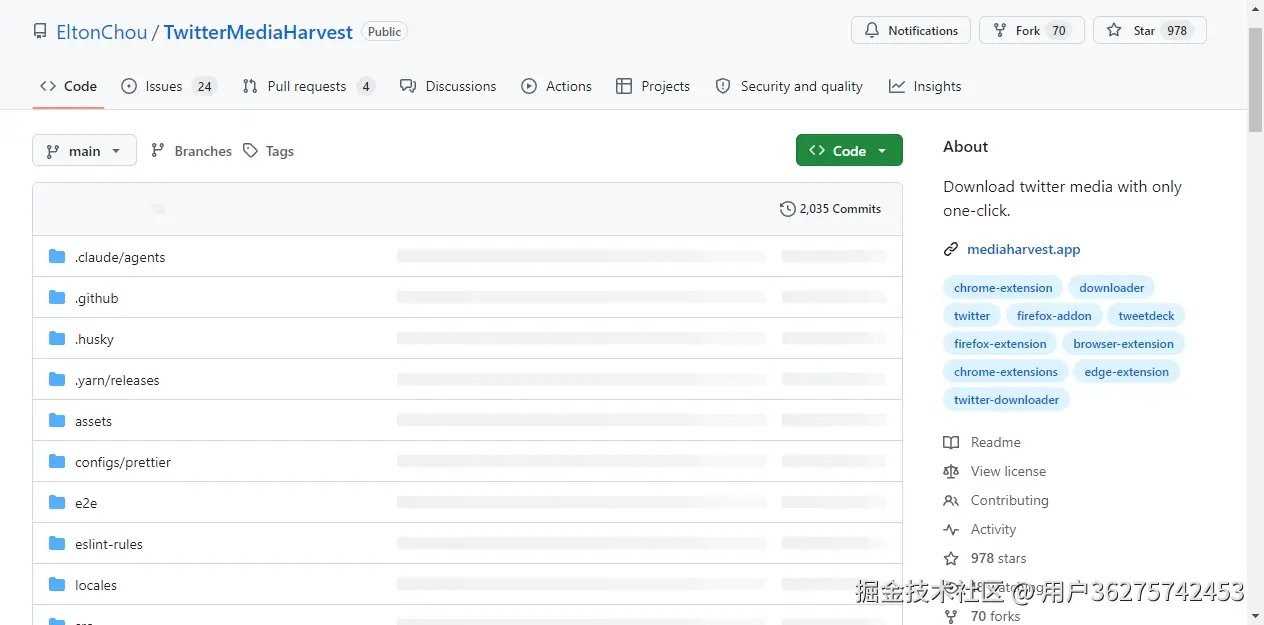The image size is (1264, 625).
Task: Click the 978 stars link
Action: pos(998,558)
